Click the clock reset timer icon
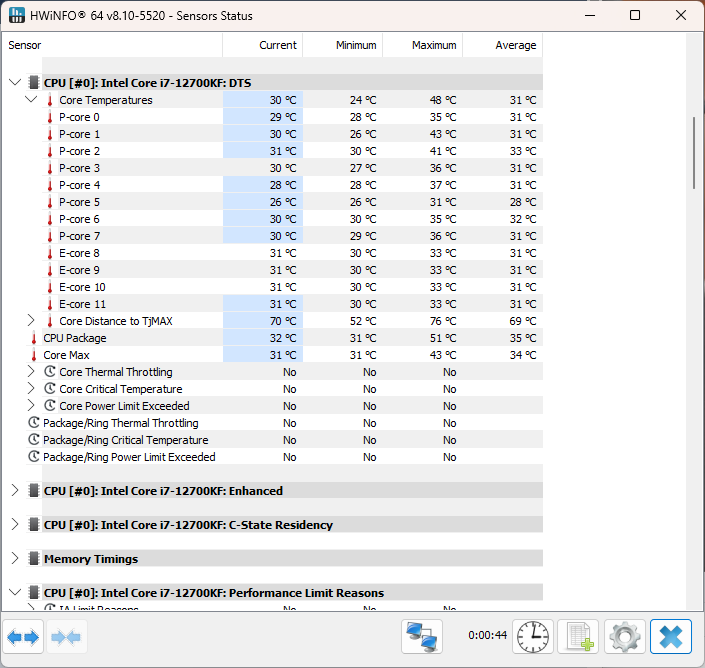Screen dimensions: 705x668 coord(533,637)
